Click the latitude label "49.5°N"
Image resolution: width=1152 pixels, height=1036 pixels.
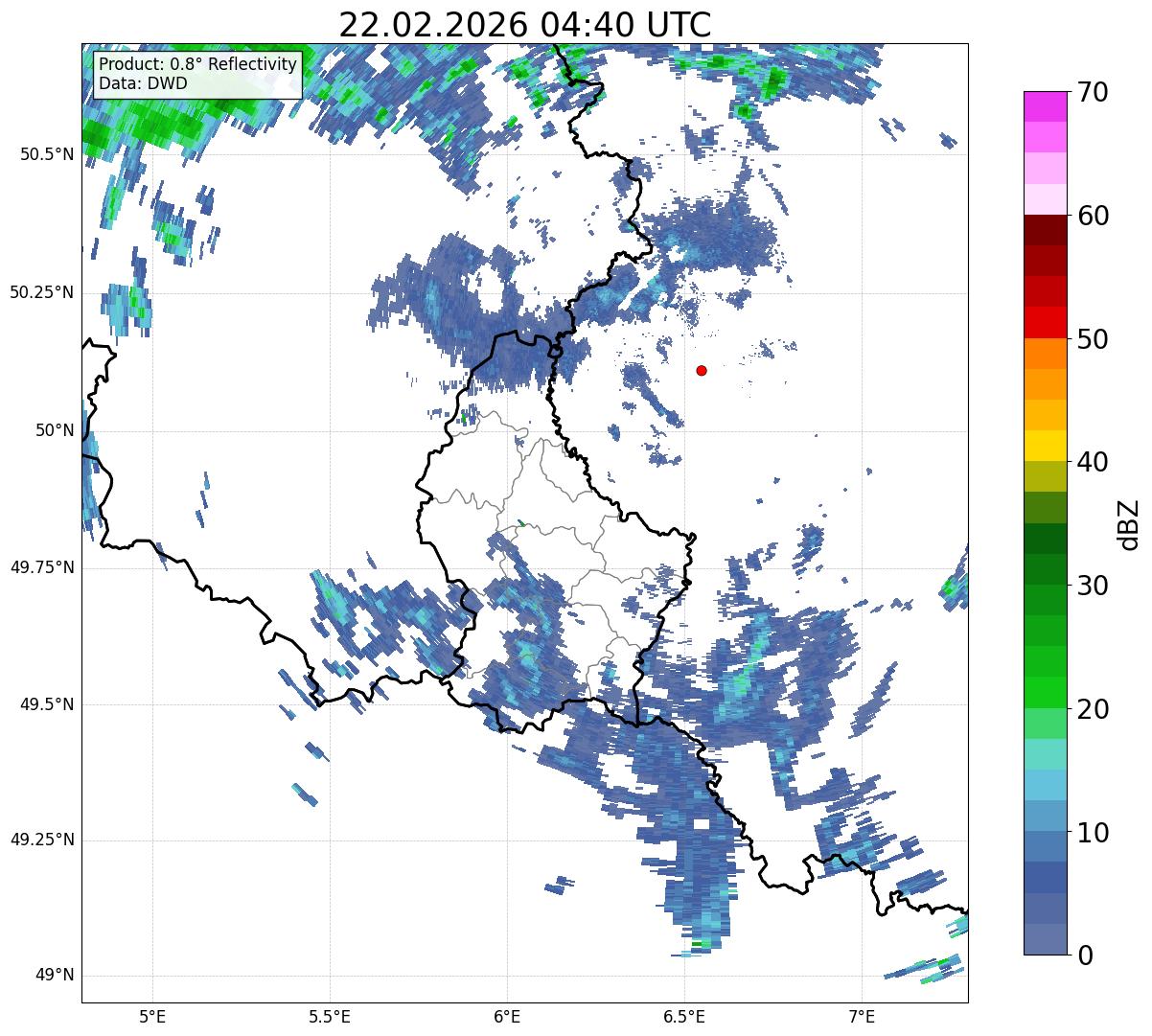coord(46,704)
